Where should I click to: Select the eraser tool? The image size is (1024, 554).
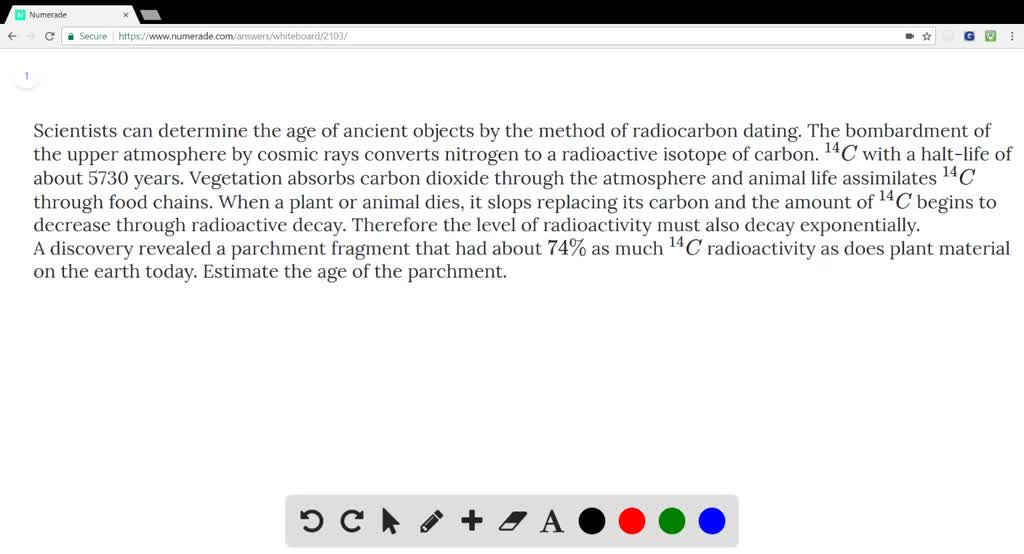click(512, 521)
